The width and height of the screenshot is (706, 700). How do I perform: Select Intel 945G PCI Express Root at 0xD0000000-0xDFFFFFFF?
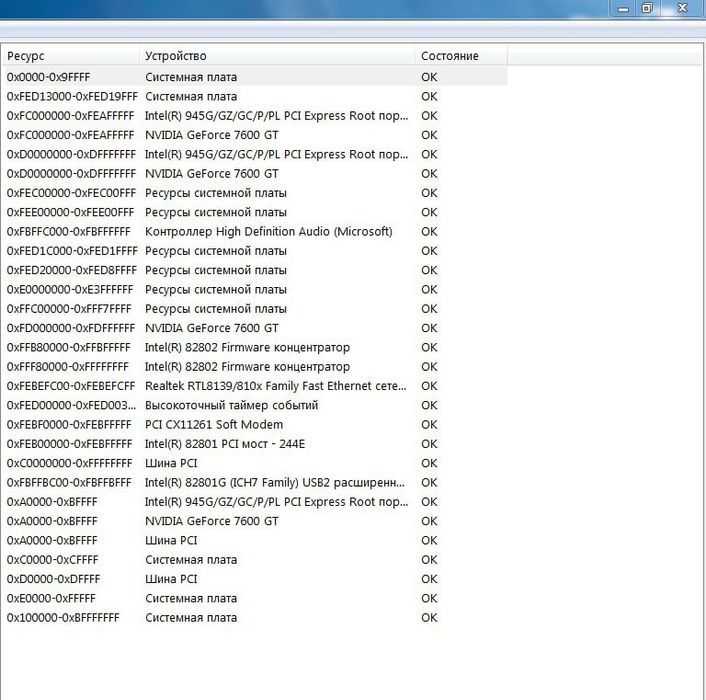pos(276,154)
